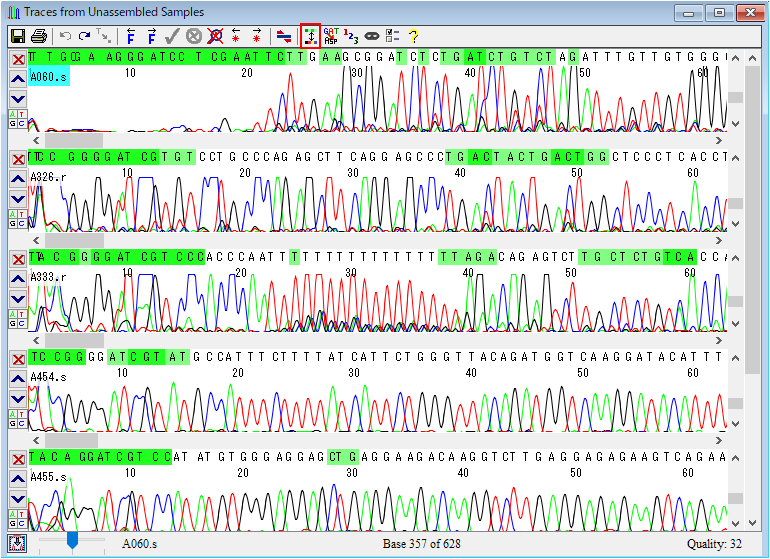
Task: Jump to previous red asterisk ambiguity
Action: [x=236, y=36]
